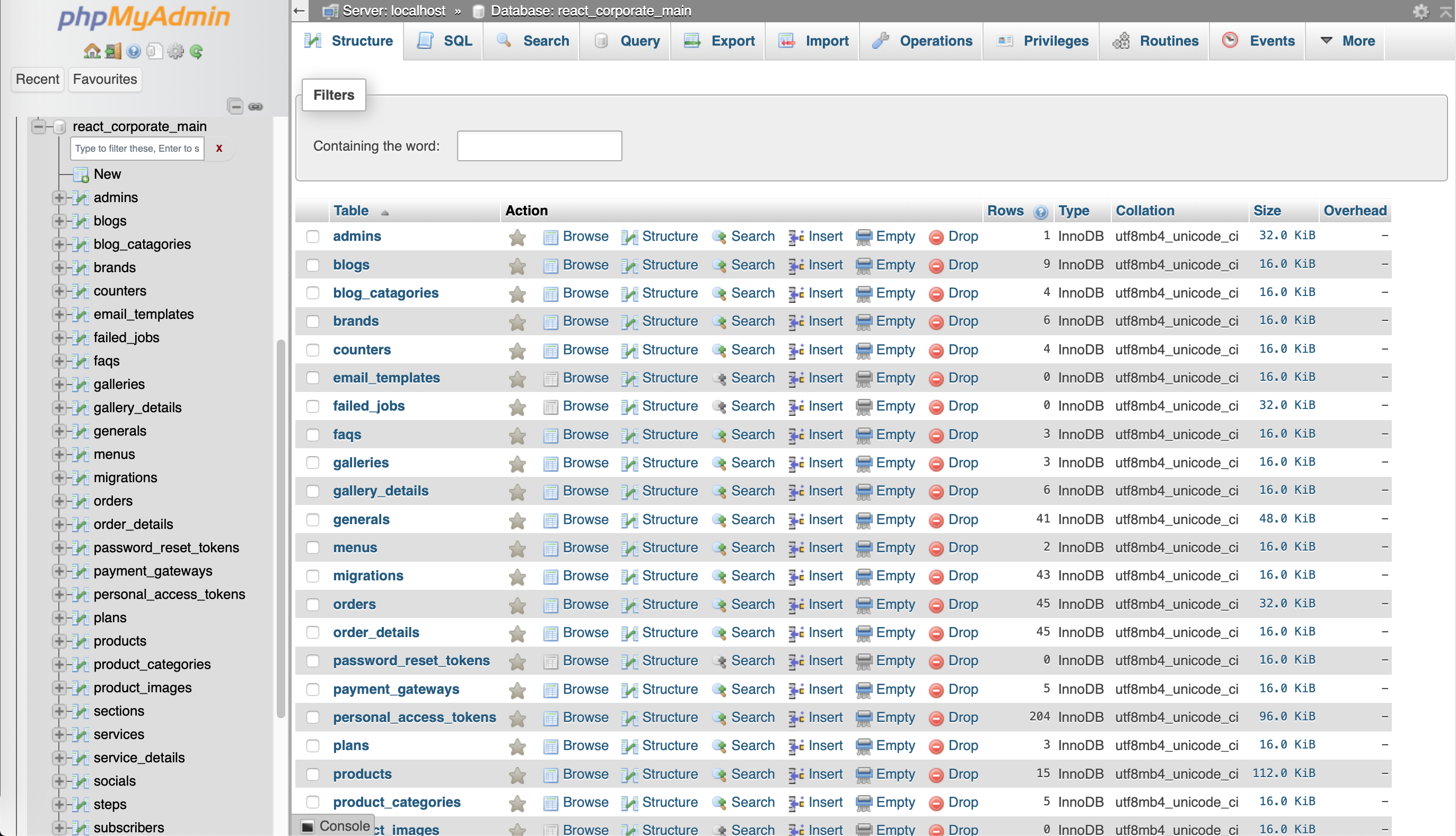Expand the brands tree node
Screen dimensions: 1456x836
click(x=58, y=267)
